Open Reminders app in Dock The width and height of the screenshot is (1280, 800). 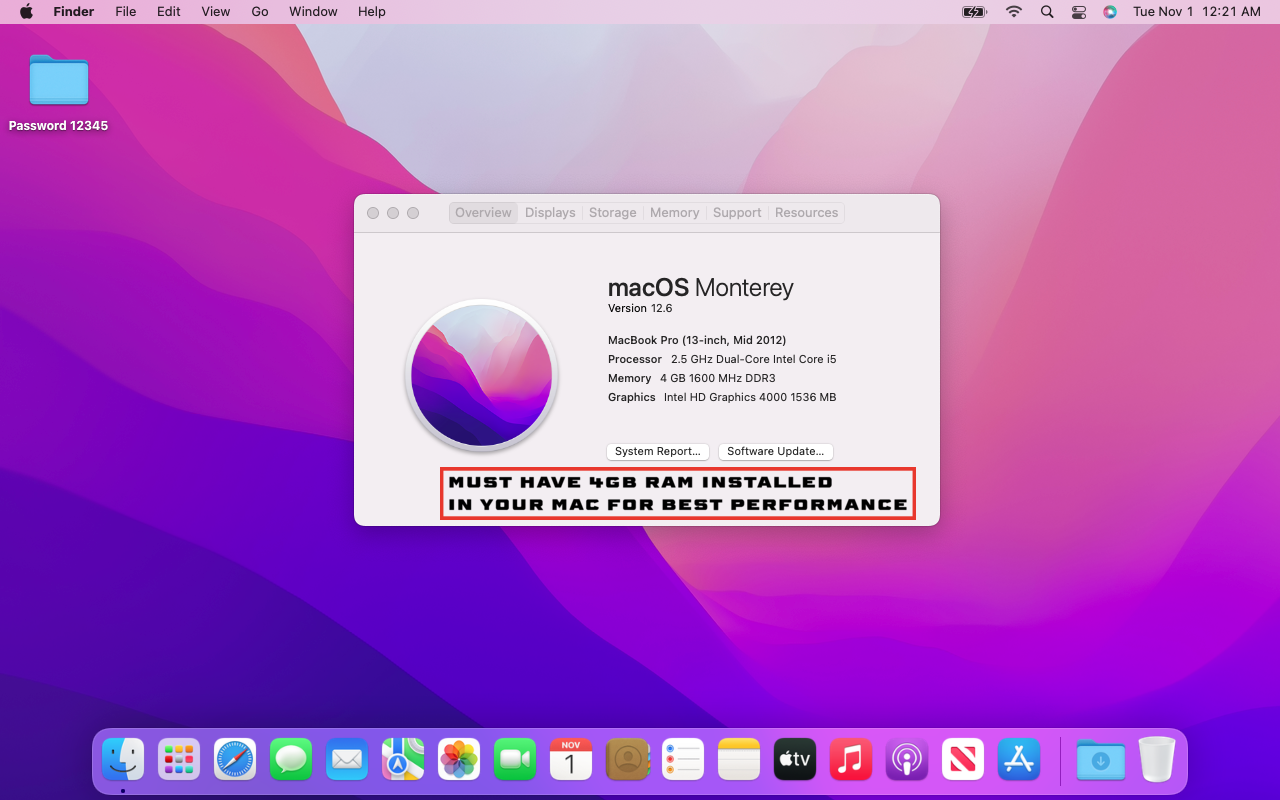point(683,760)
